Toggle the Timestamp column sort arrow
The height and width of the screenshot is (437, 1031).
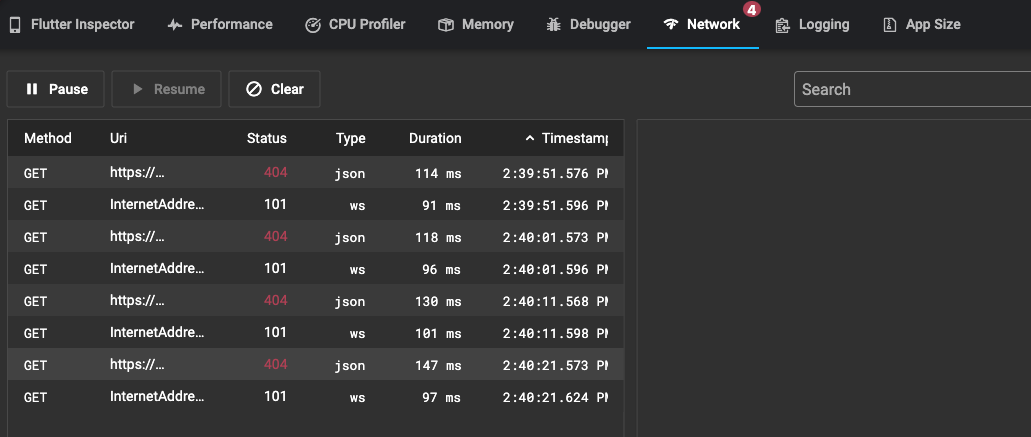point(530,138)
